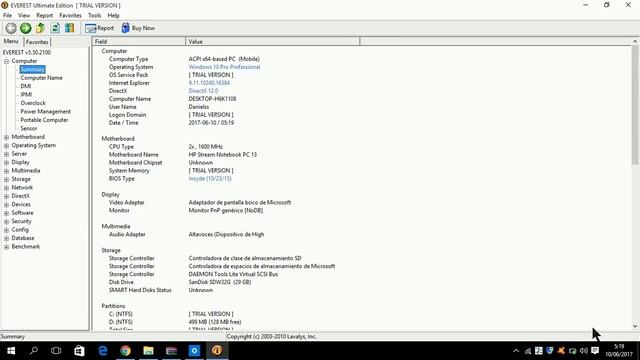Select the Benchmark tree item label
Viewport: 640px width, 360px height.
tap(26, 247)
